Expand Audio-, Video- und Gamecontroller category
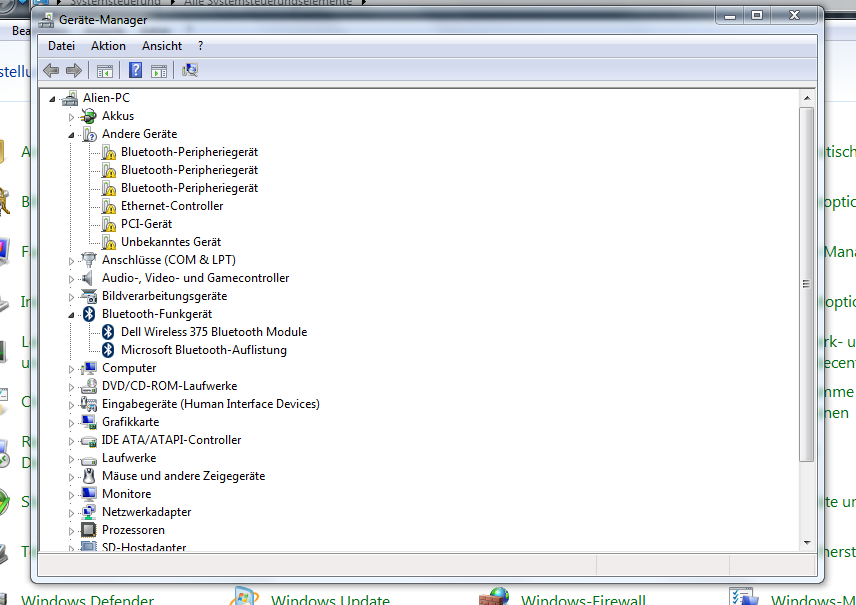Viewport: 856px width, 605px height. 72,279
